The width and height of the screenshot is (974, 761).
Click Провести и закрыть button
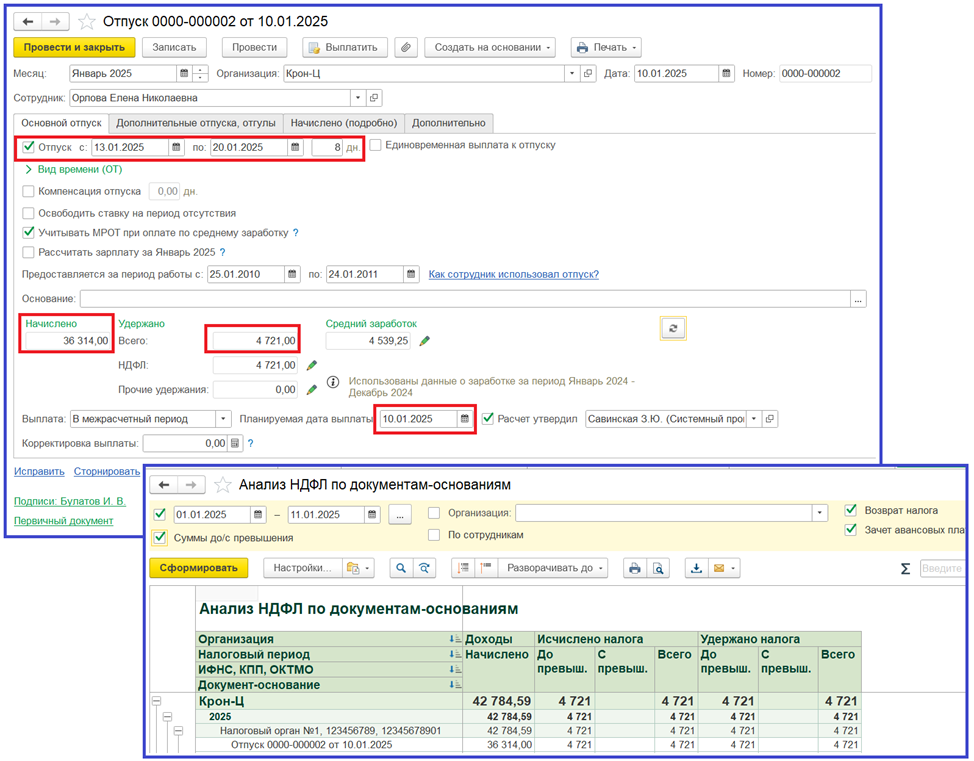(74, 47)
